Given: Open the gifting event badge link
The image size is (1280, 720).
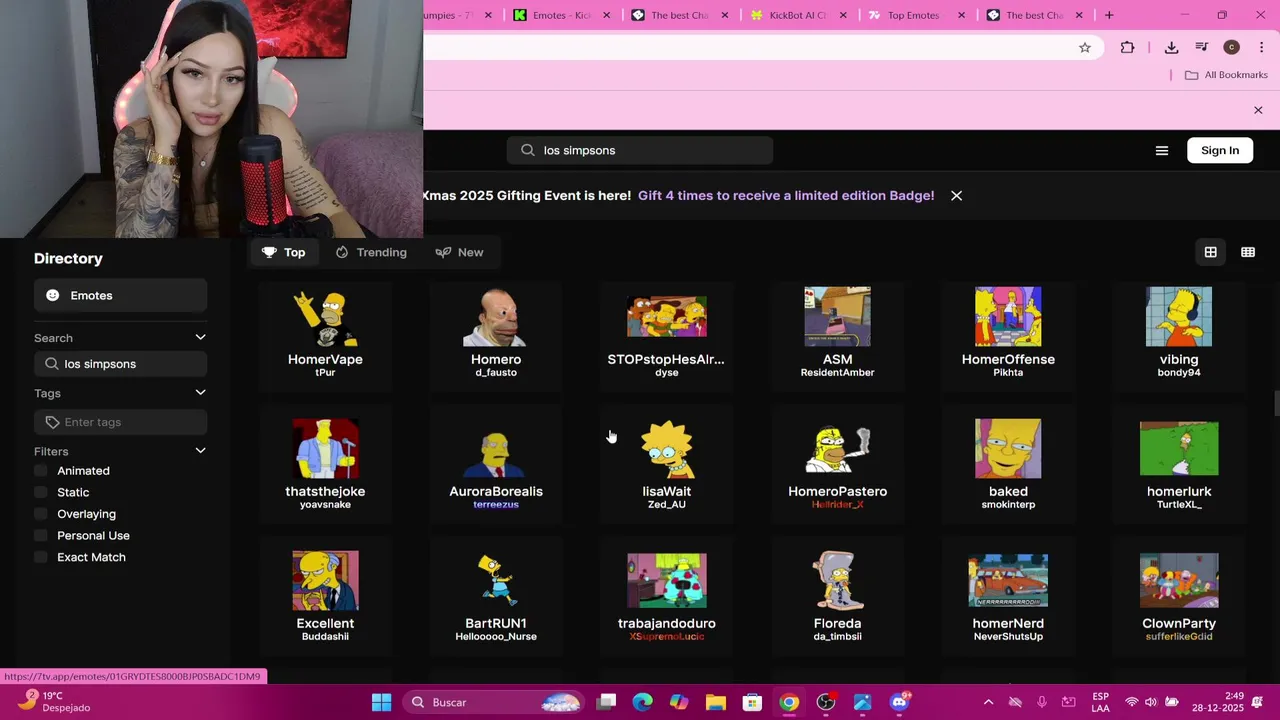Looking at the screenshot, I should 786,195.
